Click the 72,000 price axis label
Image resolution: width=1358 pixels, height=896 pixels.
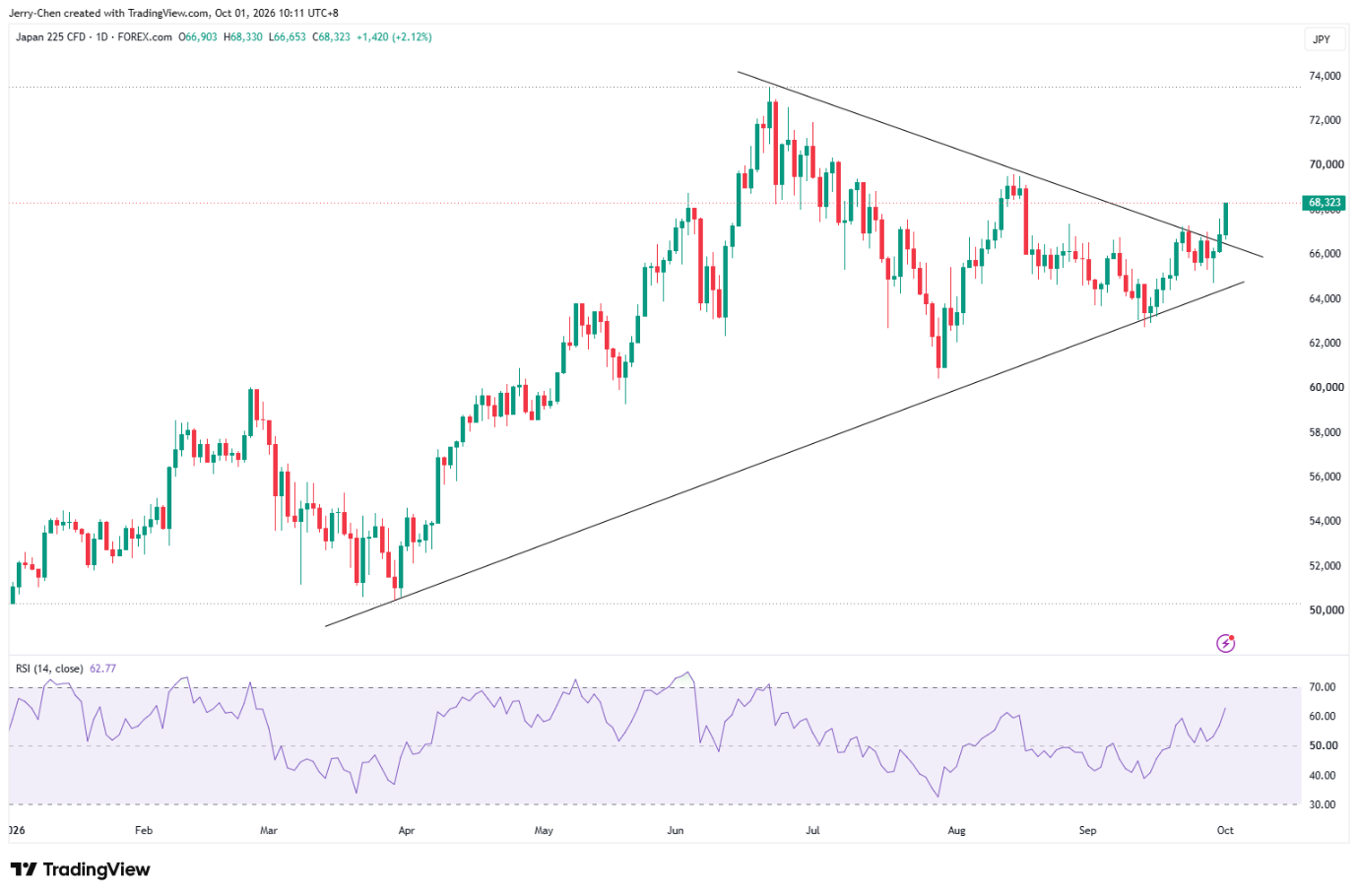(1325, 120)
